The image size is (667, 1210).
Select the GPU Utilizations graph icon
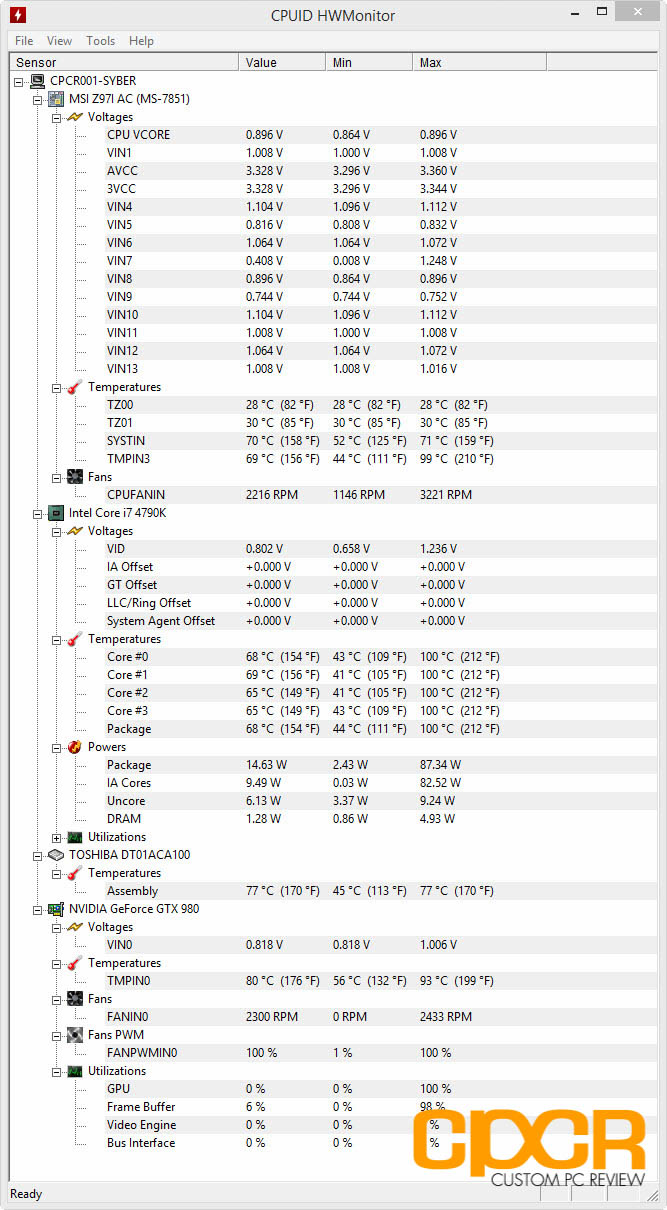click(x=76, y=1071)
